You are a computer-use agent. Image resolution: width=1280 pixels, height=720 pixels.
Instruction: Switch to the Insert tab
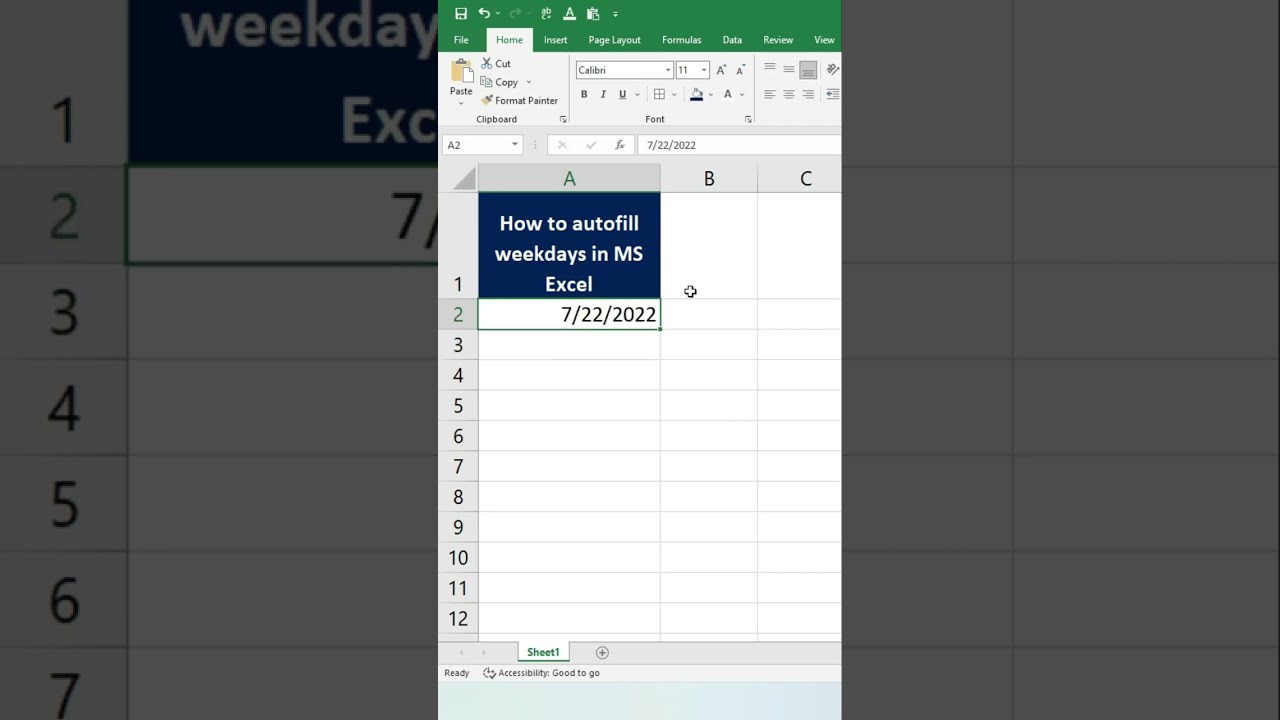coord(556,40)
